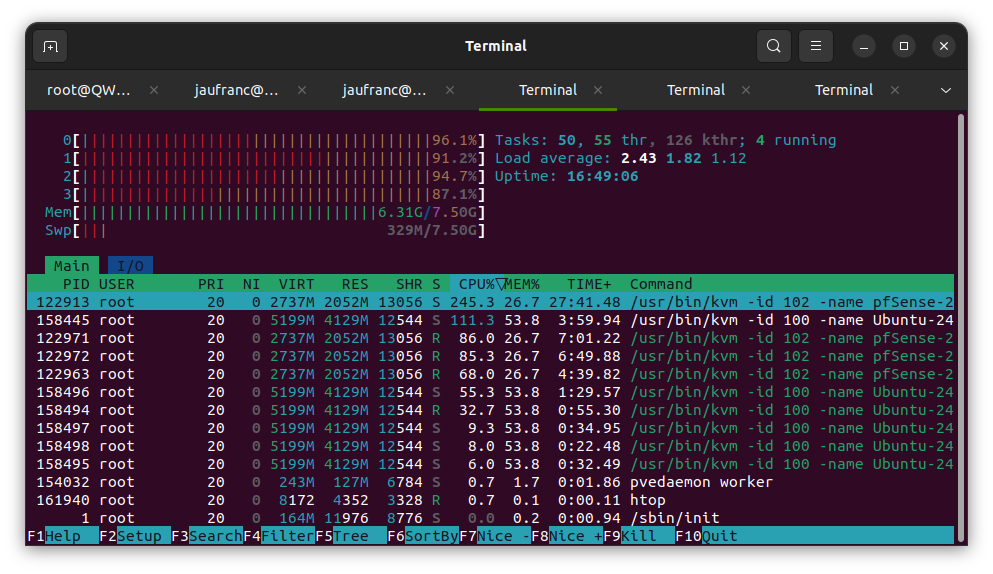This screenshot has width=993, height=574.
Task: Open the F6 SortBy menu
Action: pos(423,536)
